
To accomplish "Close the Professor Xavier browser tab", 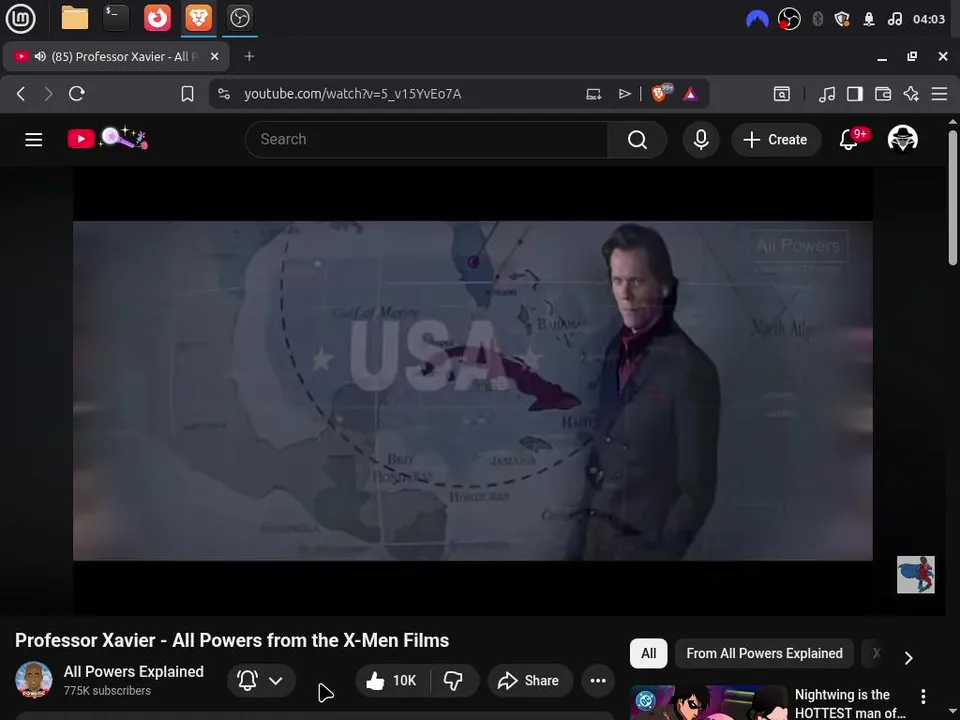I will click(x=214, y=56).
